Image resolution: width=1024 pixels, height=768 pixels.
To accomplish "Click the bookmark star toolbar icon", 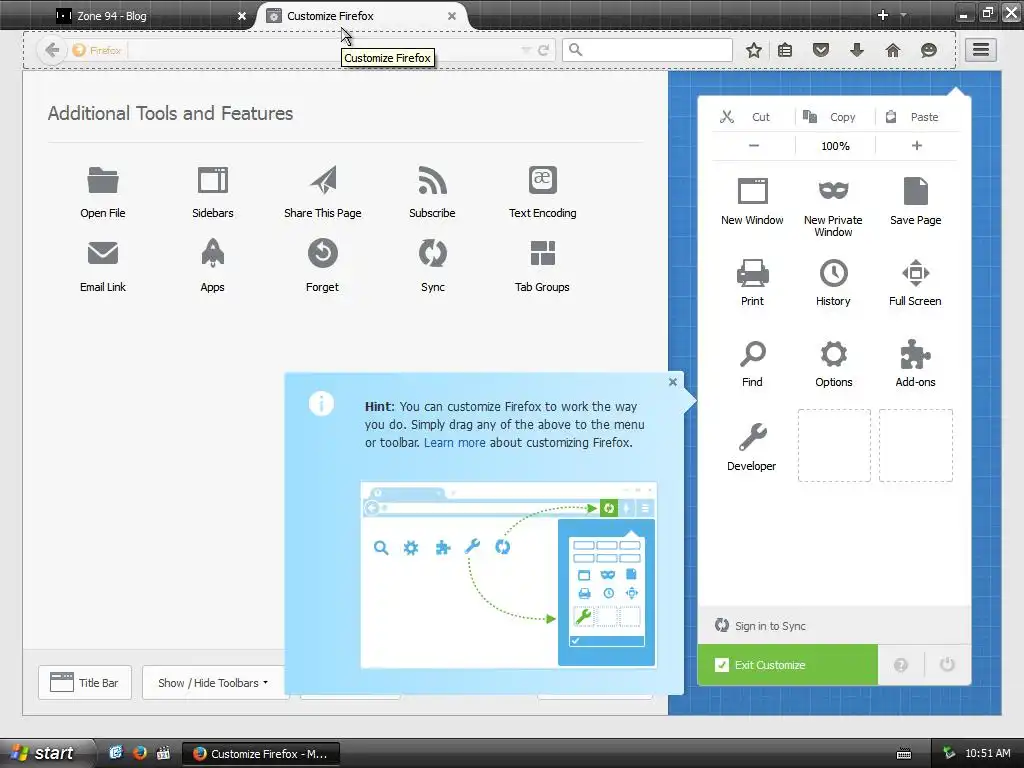I will [754, 50].
